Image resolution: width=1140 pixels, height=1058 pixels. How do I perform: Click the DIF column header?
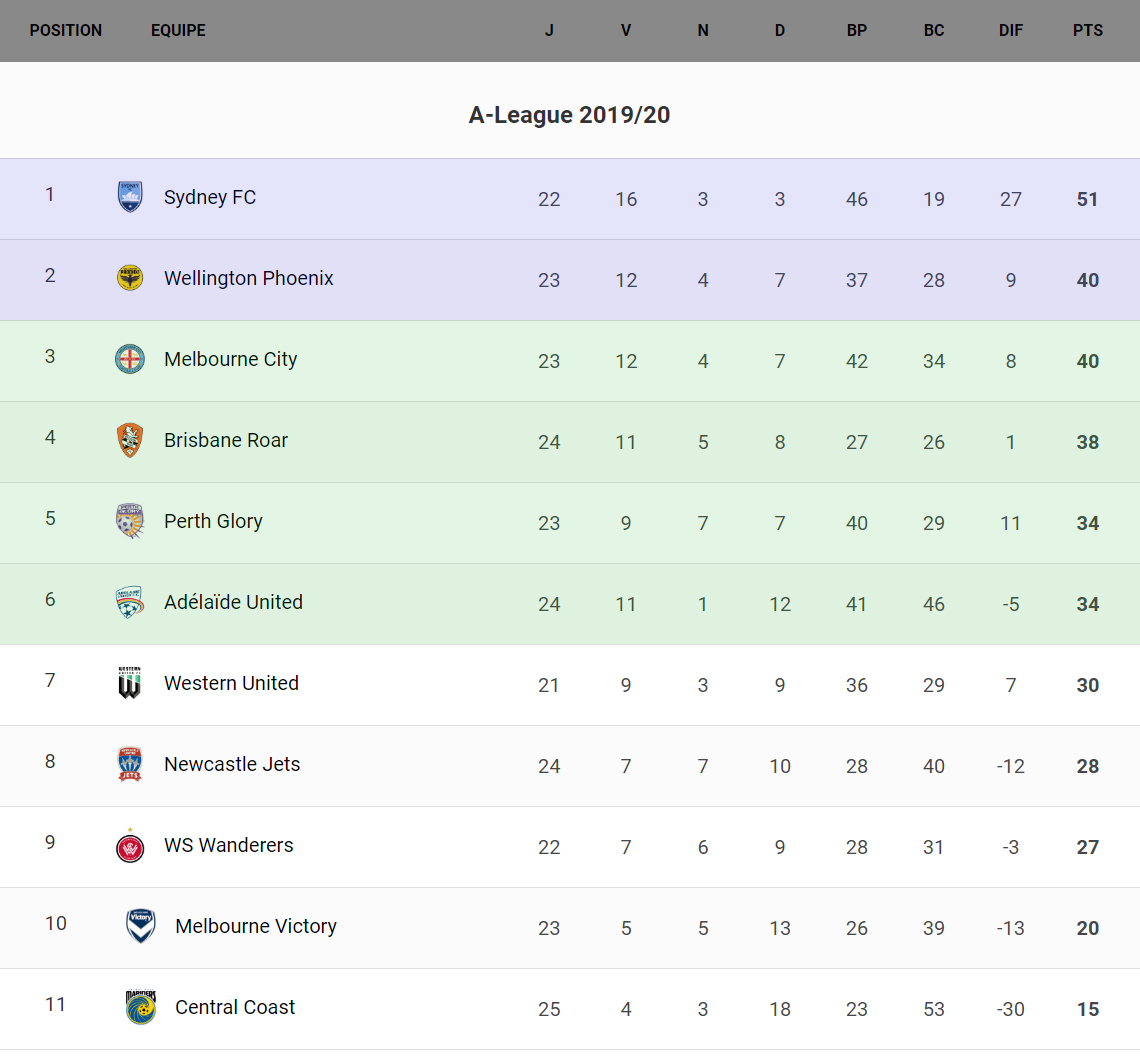click(x=1011, y=30)
